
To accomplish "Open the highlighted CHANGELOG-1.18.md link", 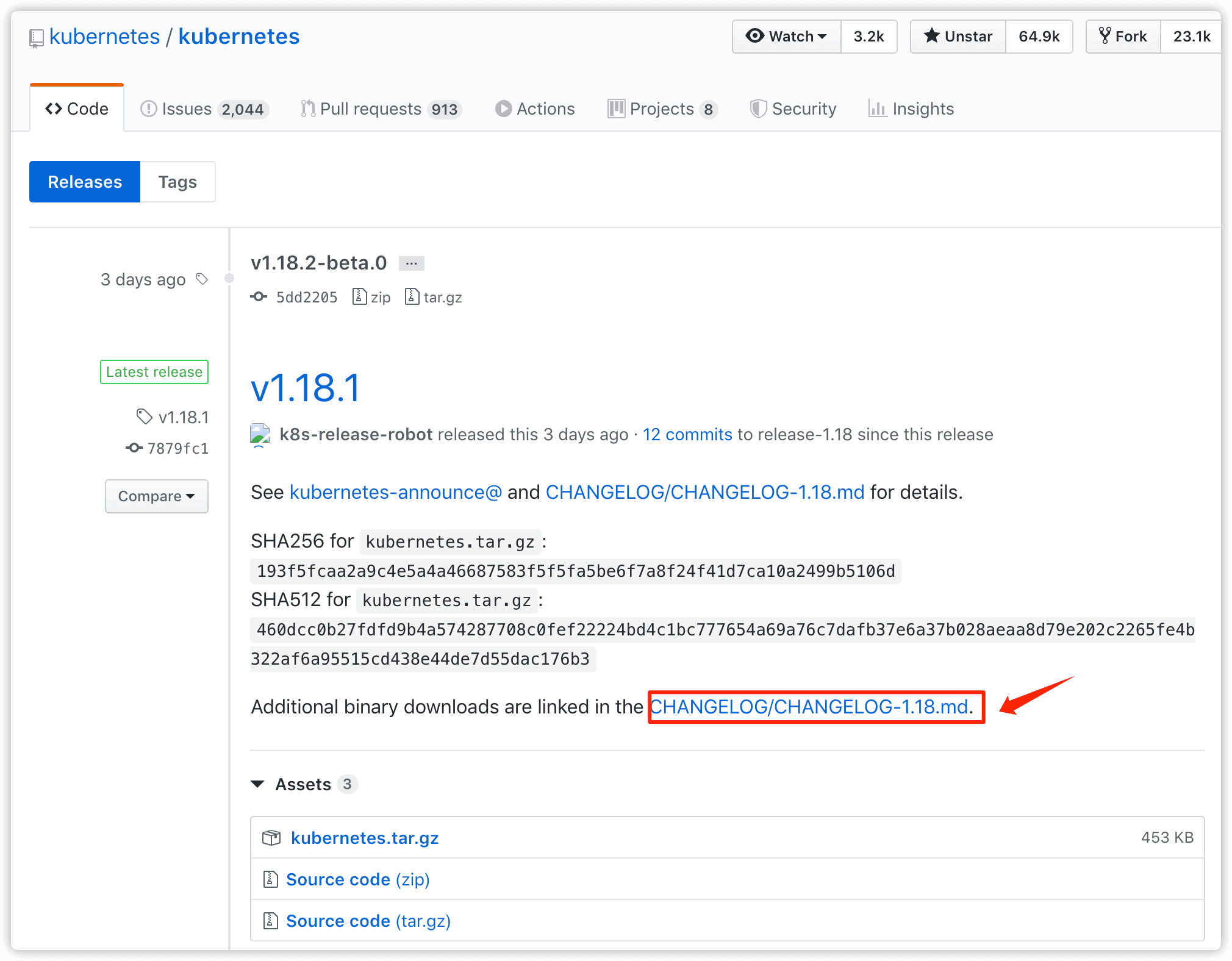I will click(809, 707).
